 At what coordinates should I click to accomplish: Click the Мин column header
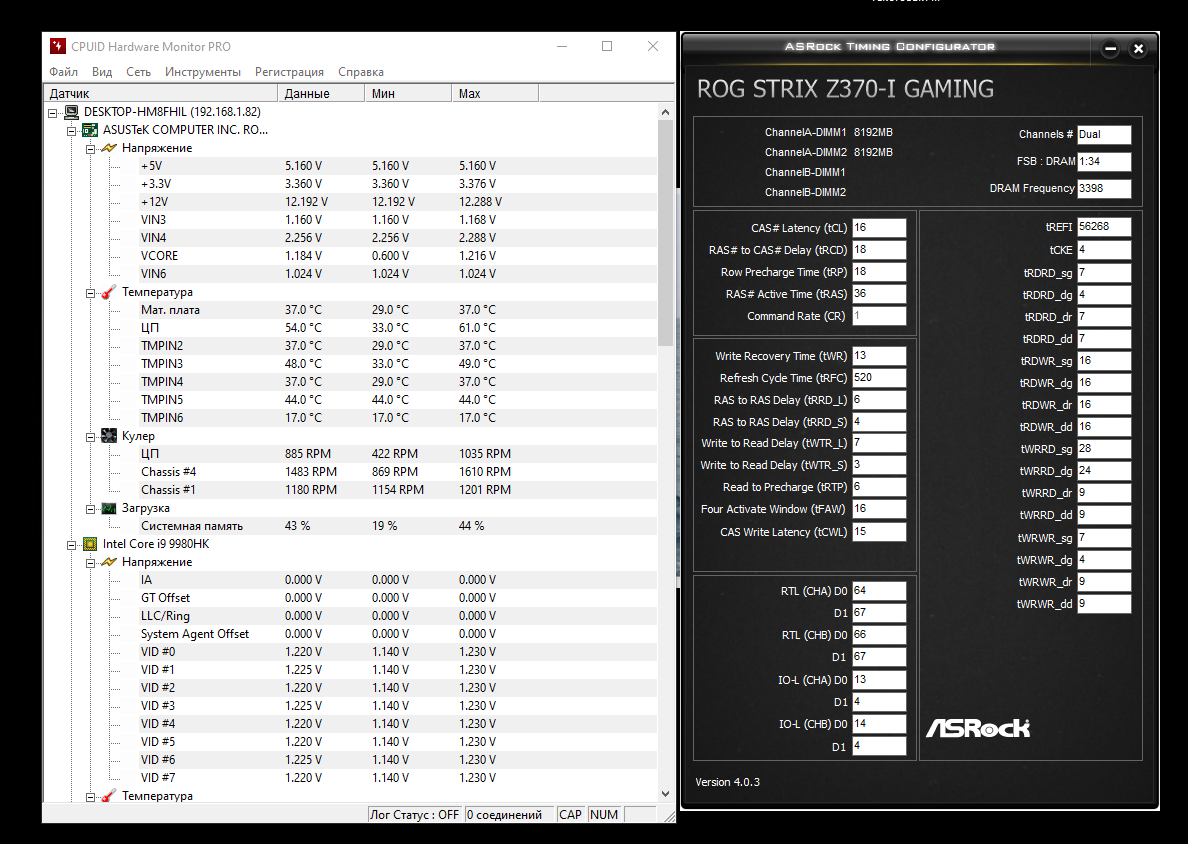(x=408, y=93)
